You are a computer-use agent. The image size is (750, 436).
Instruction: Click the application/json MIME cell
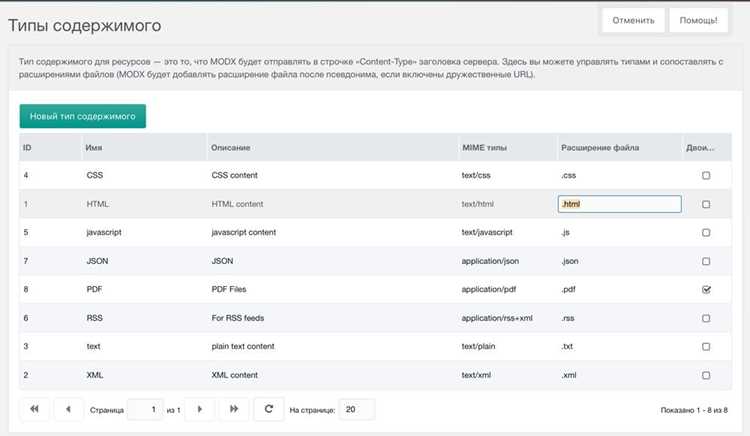click(490, 261)
